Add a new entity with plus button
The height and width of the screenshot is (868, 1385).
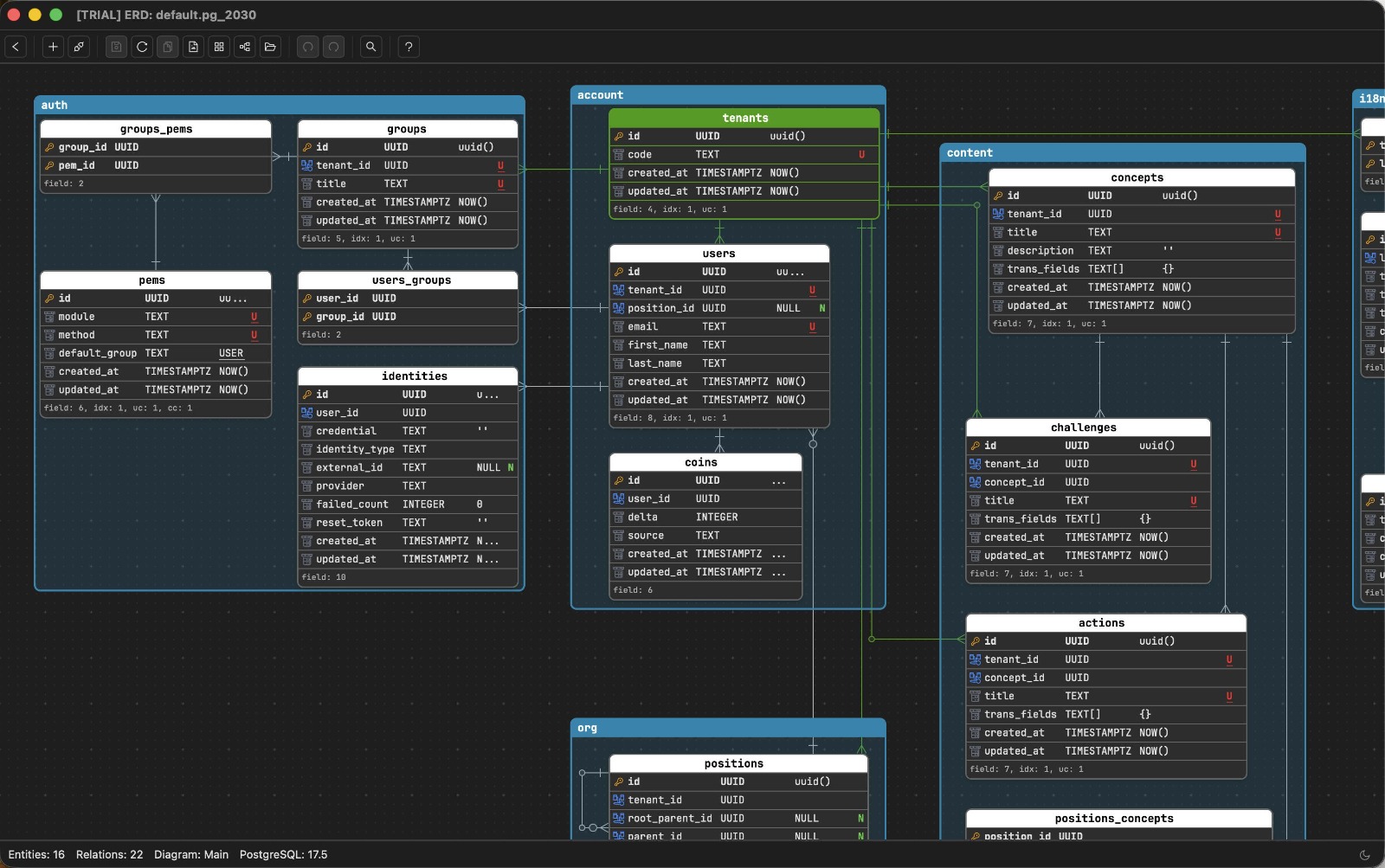pos(53,47)
